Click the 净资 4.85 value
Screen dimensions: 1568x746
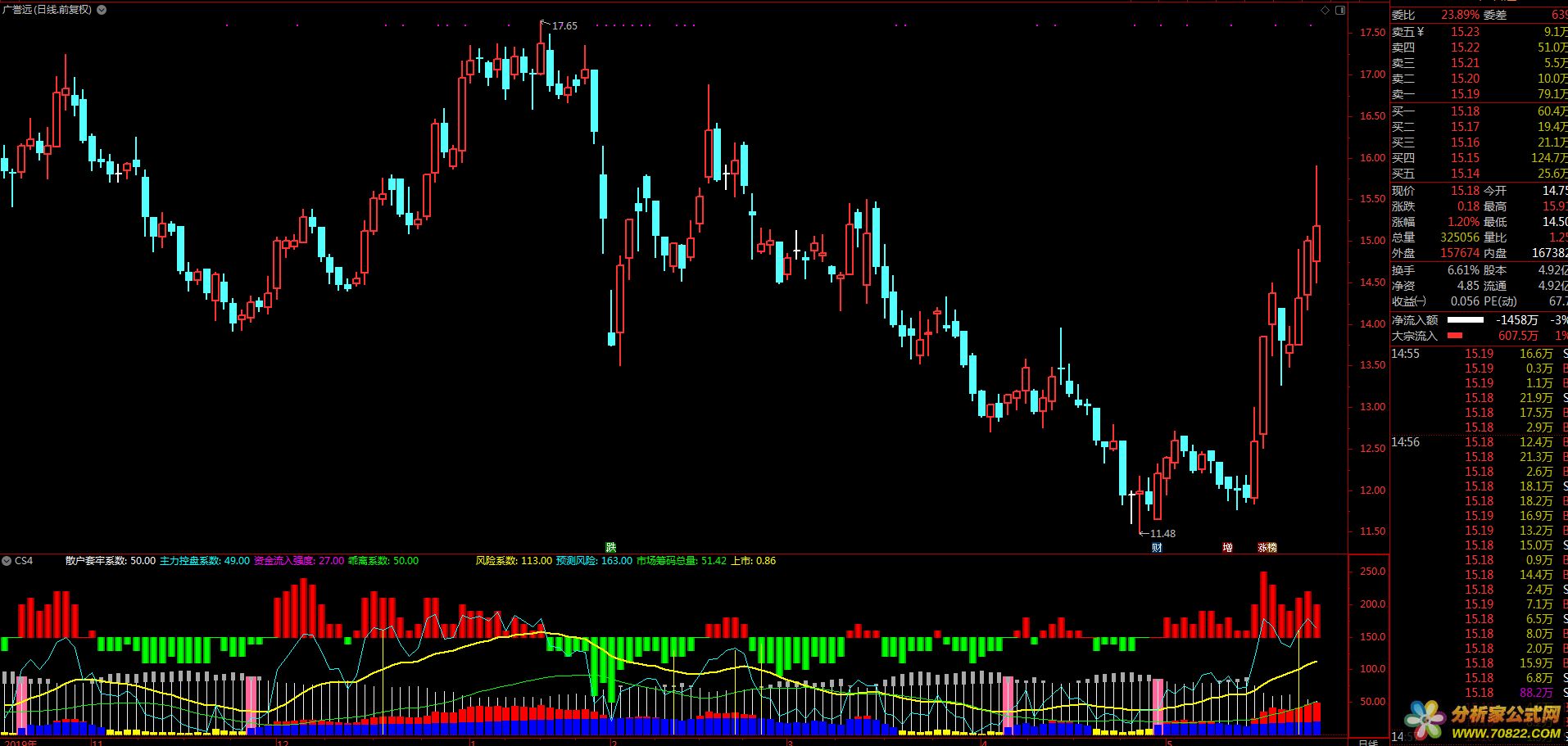(1468, 286)
